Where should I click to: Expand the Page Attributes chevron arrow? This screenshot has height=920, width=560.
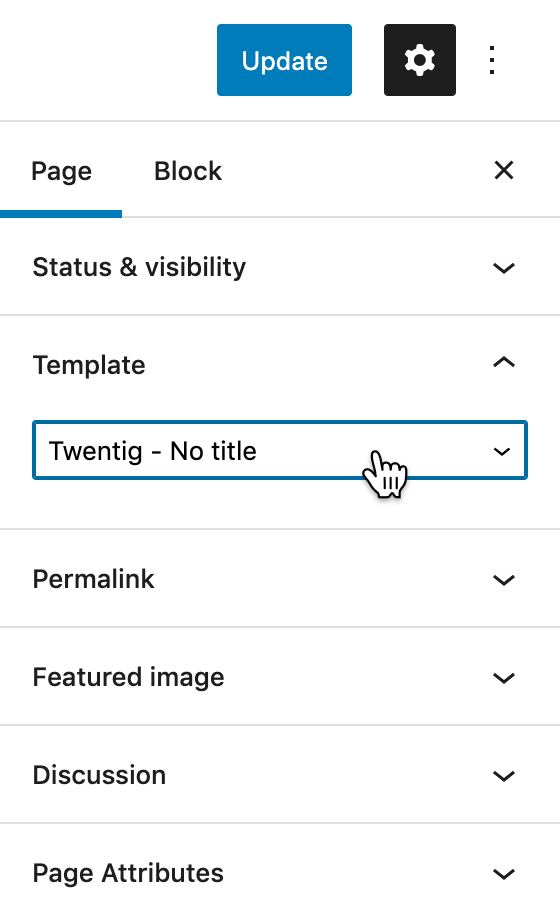[x=504, y=874]
